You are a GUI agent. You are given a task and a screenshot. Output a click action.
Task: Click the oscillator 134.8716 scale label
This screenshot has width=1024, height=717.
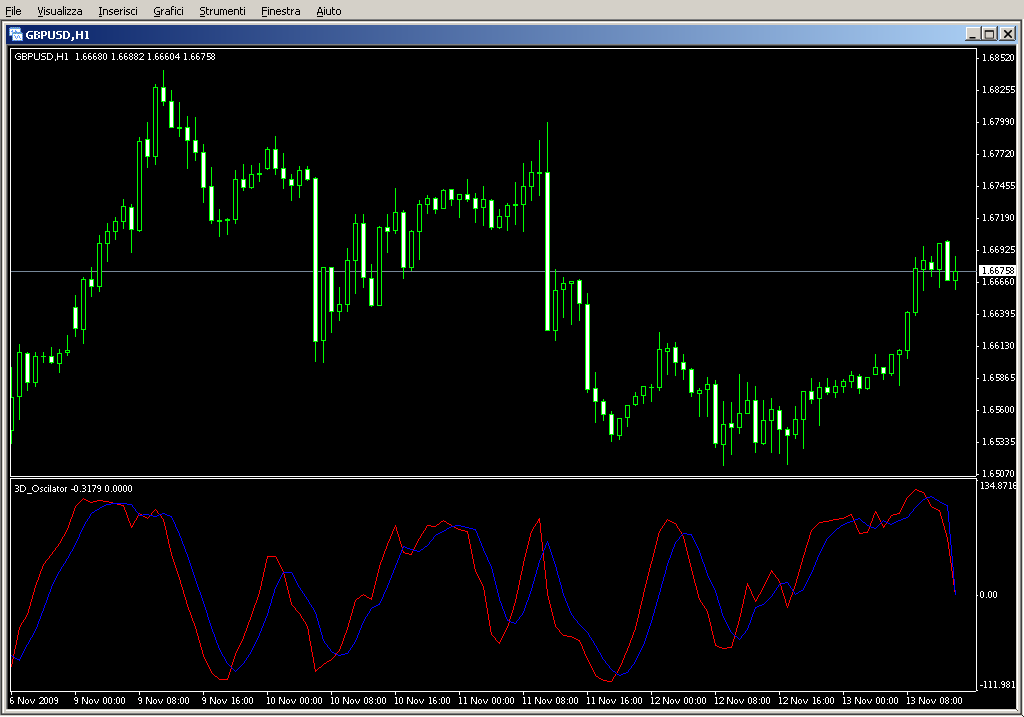pos(998,485)
